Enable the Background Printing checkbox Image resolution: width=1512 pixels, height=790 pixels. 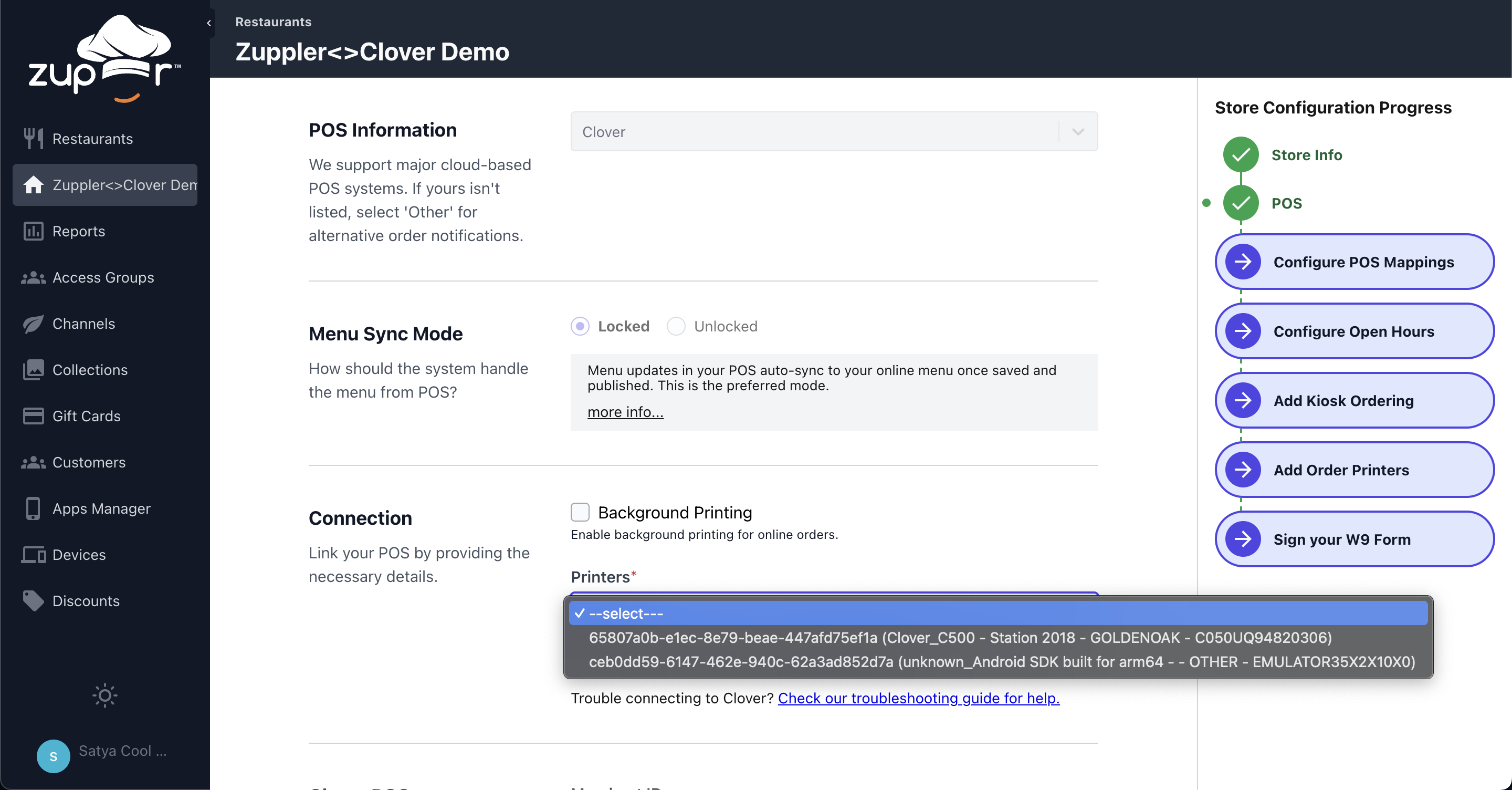pyautogui.click(x=579, y=512)
